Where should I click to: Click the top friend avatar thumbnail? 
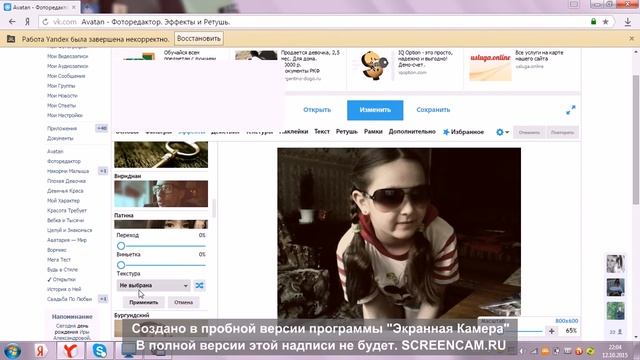[x=615, y=264]
